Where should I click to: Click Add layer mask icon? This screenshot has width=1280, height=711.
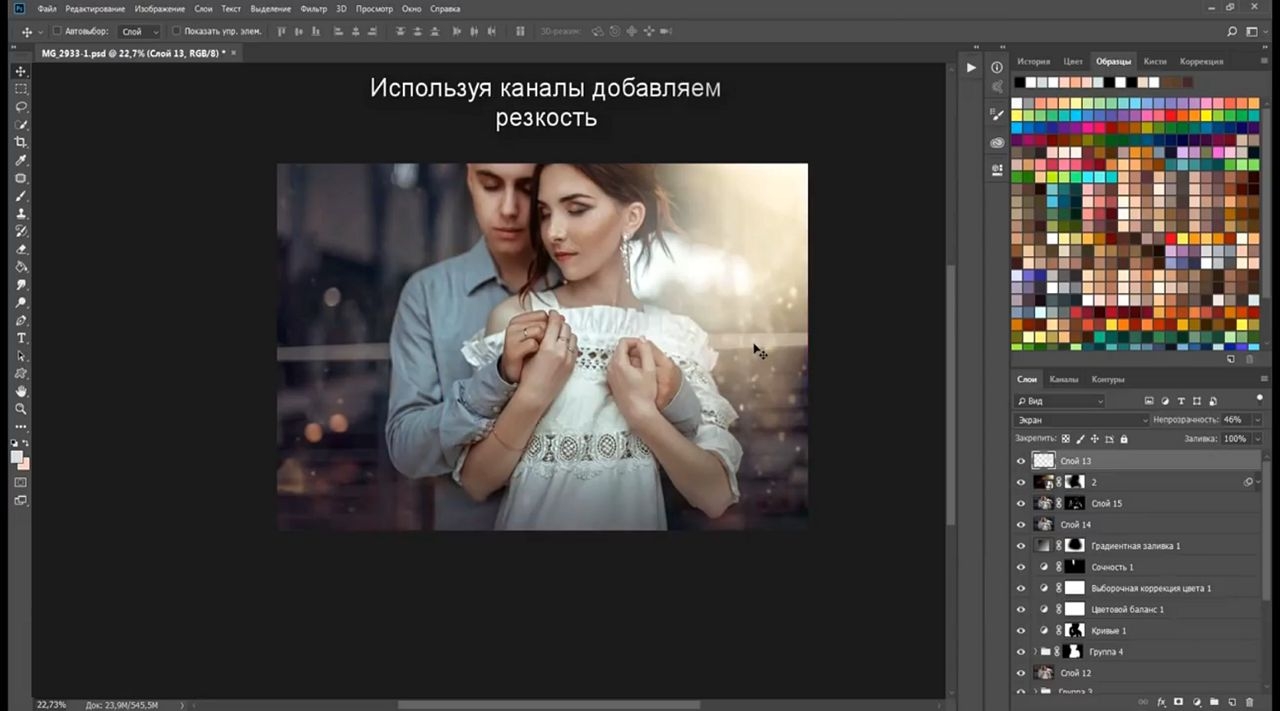[x=1179, y=703]
